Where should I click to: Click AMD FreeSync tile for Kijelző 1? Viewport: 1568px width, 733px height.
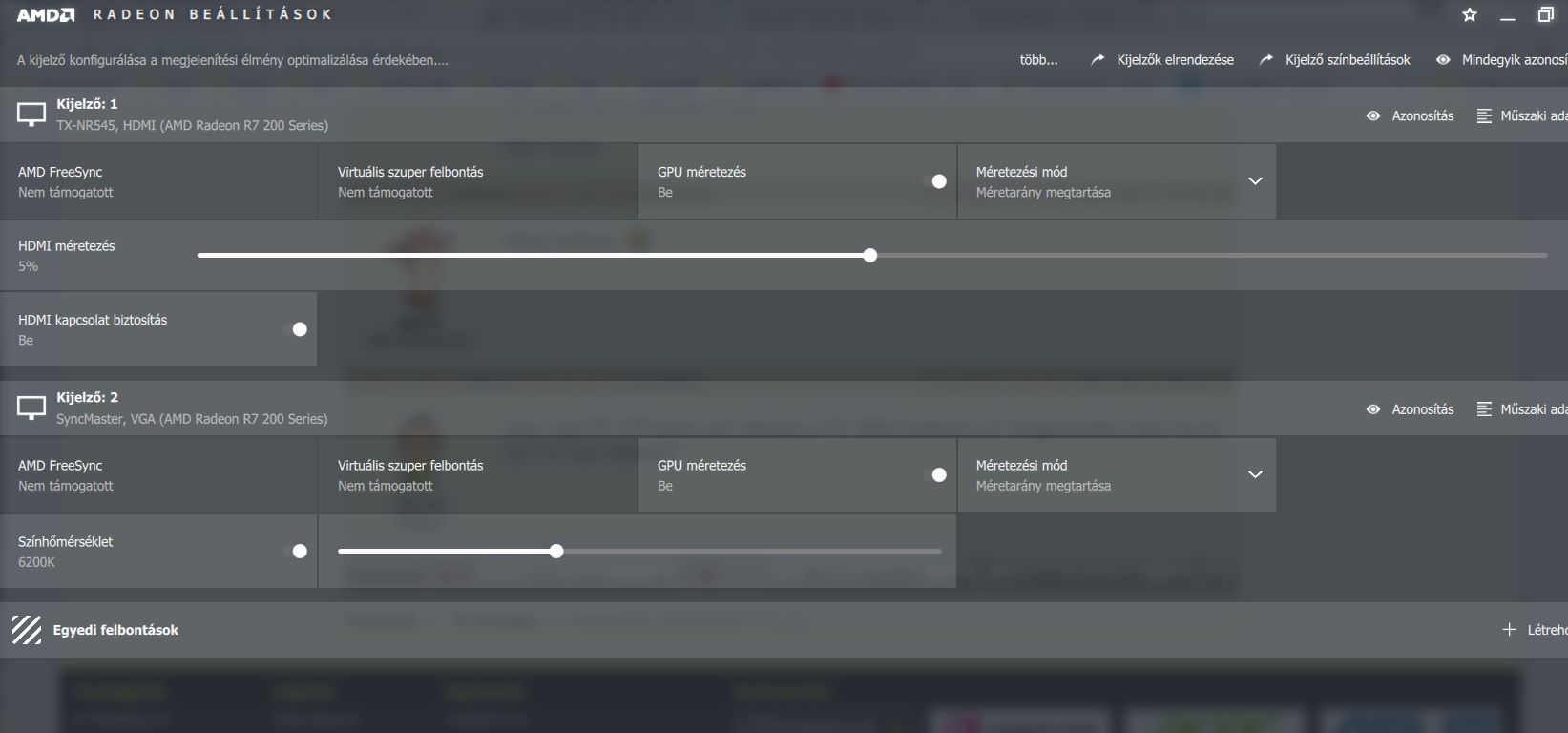tap(158, 181)
